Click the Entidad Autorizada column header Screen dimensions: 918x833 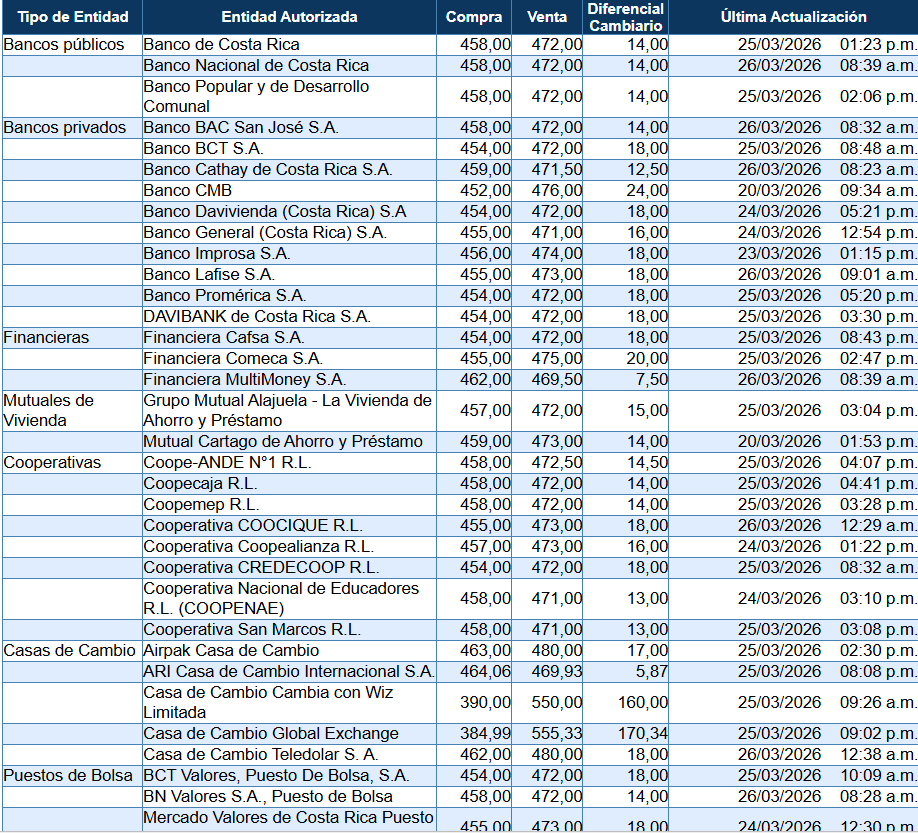coord(289,17)
